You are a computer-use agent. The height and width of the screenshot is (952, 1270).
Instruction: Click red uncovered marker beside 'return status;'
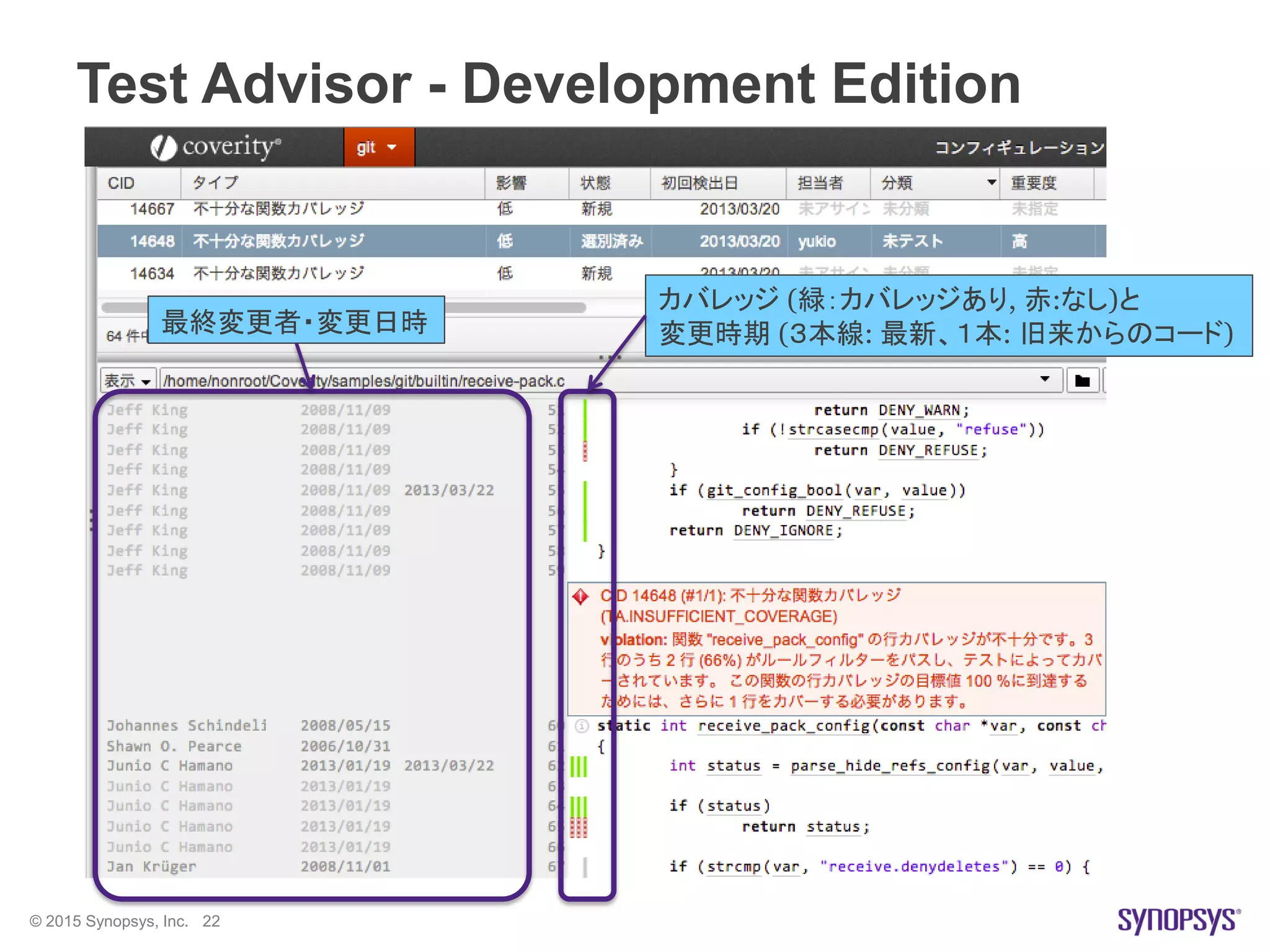579,827
